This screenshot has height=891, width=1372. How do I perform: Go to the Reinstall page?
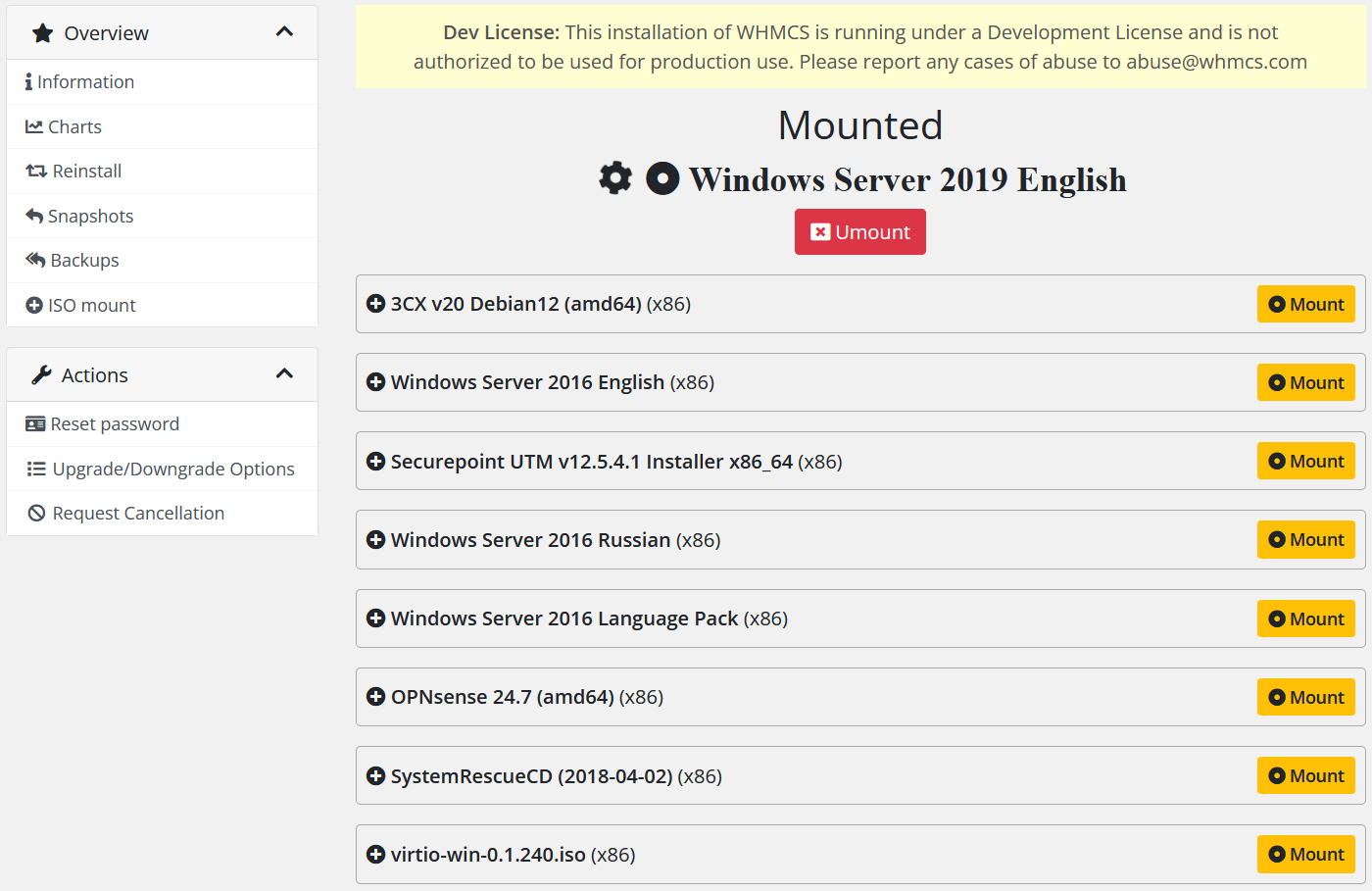tap(163, 172)
